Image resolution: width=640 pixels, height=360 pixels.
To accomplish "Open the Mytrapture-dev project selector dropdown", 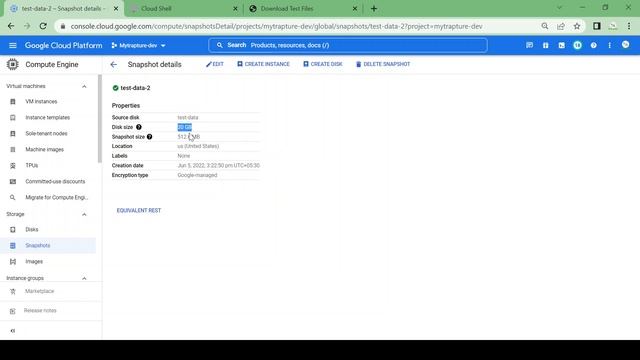I will (x=138, y=45).
